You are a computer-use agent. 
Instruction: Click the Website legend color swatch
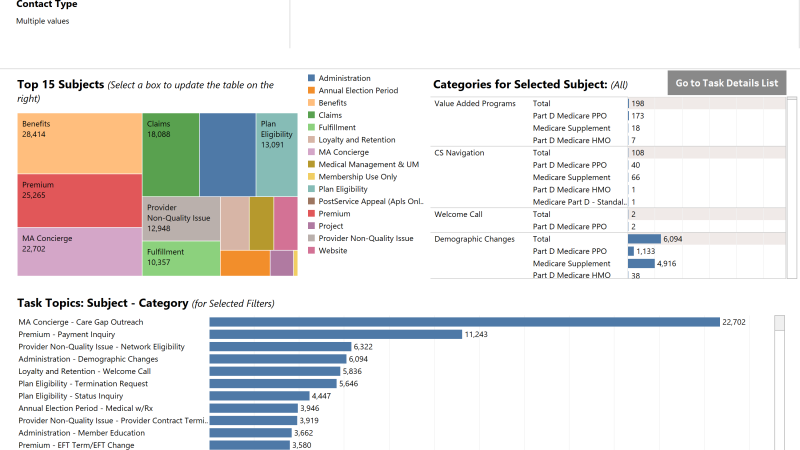tap(311, 250)
